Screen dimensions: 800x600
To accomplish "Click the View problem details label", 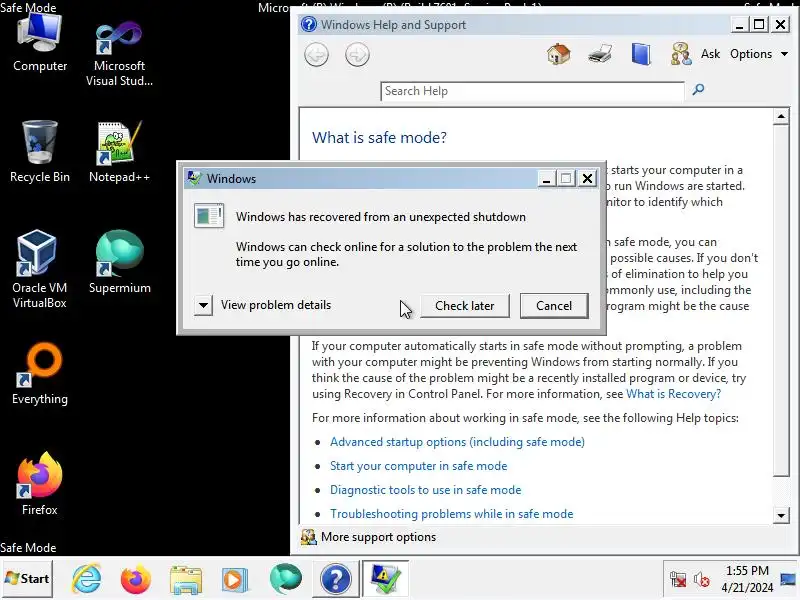I will [276, 305].
